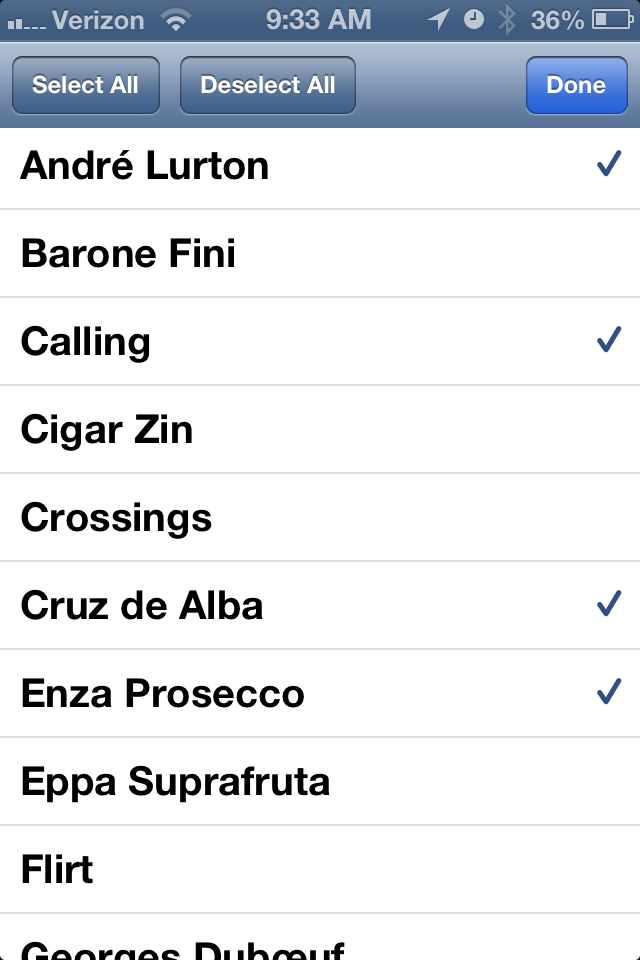The width and height of the screenshot is (640, 960).
Task: Tap the Deselect All button
Action: coord(268,85)
